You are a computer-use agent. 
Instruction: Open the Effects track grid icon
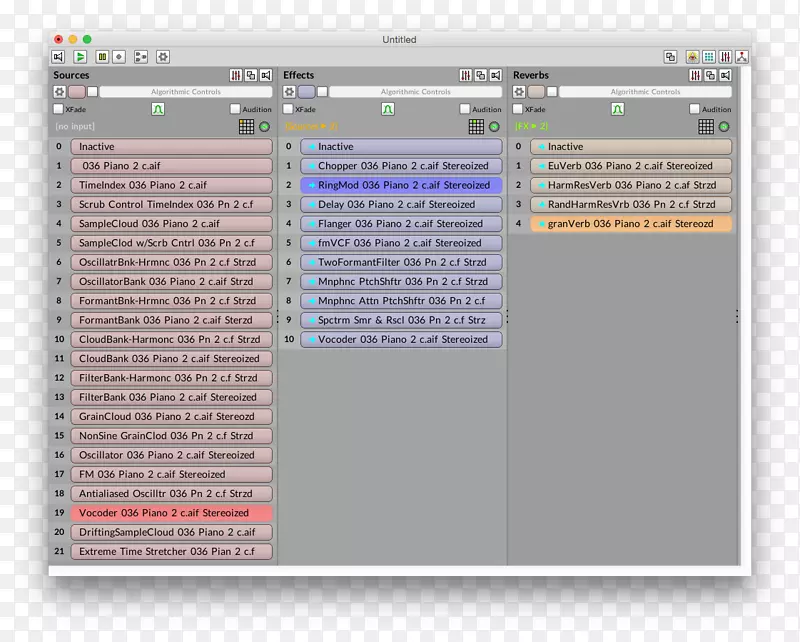476,127
